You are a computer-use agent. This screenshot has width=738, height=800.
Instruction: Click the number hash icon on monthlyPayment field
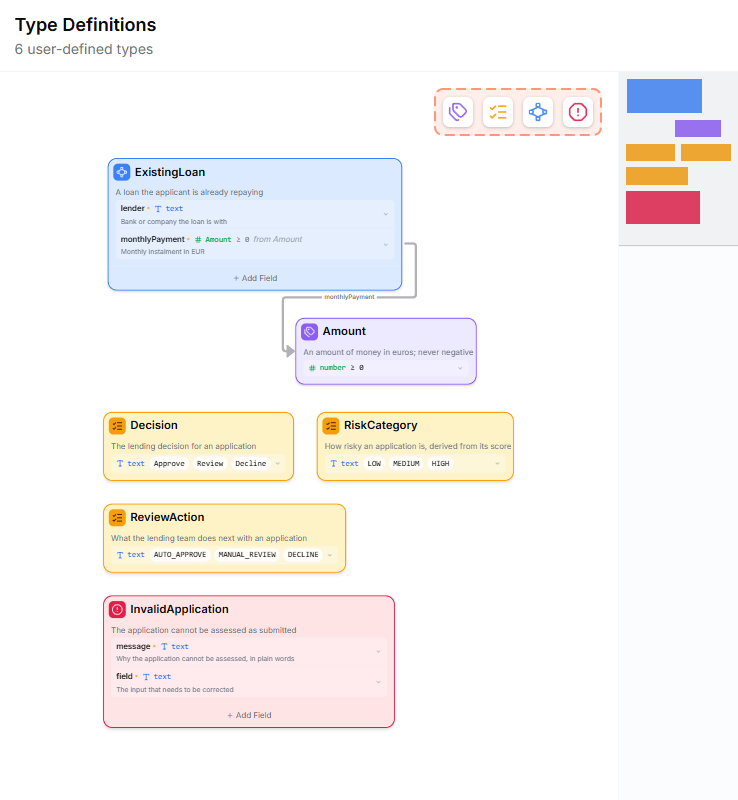[x=198, y=239]
